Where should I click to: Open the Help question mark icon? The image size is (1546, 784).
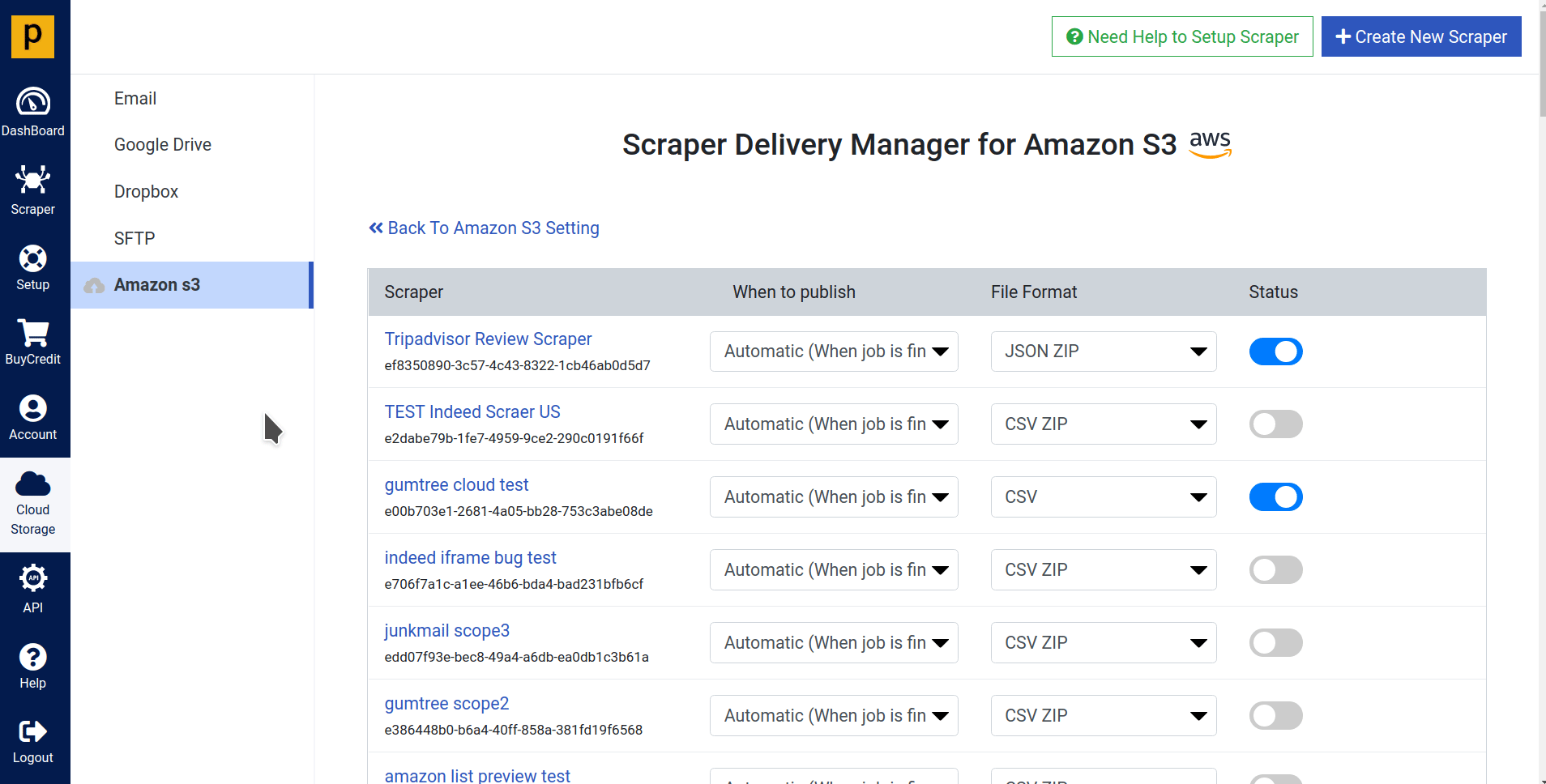coord(32,657)
